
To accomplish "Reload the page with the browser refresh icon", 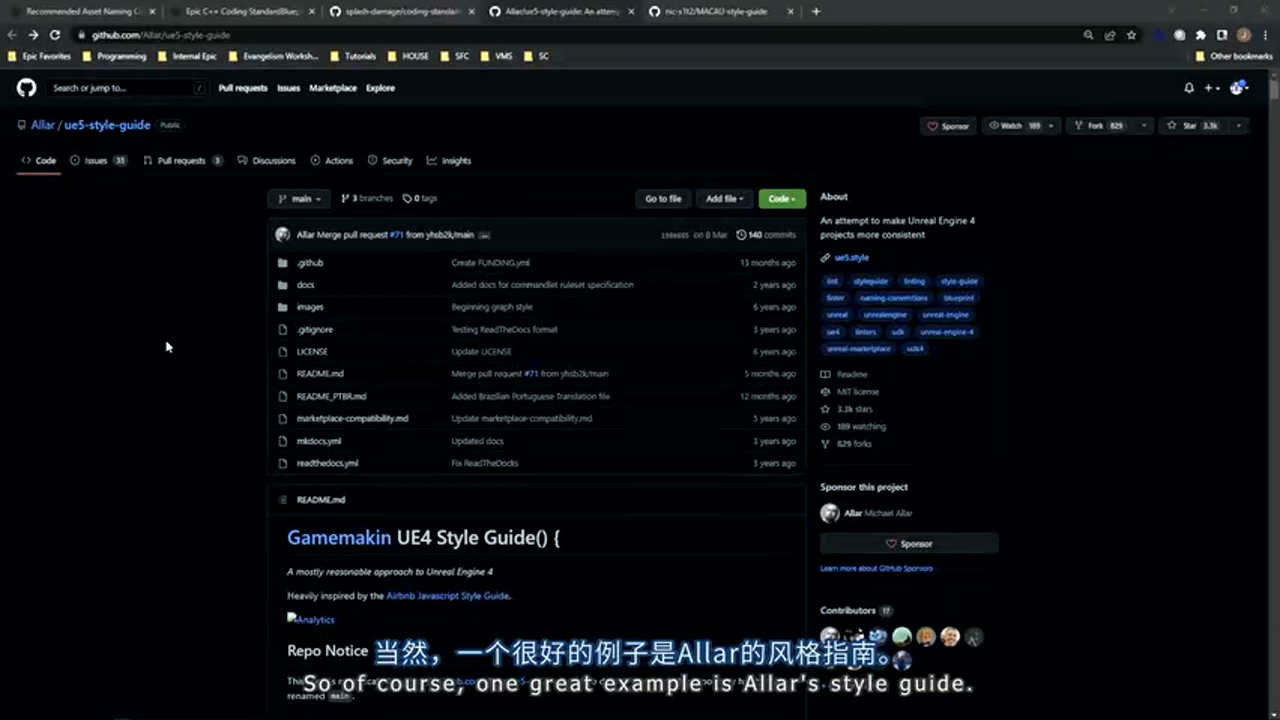I will (55, 35).
